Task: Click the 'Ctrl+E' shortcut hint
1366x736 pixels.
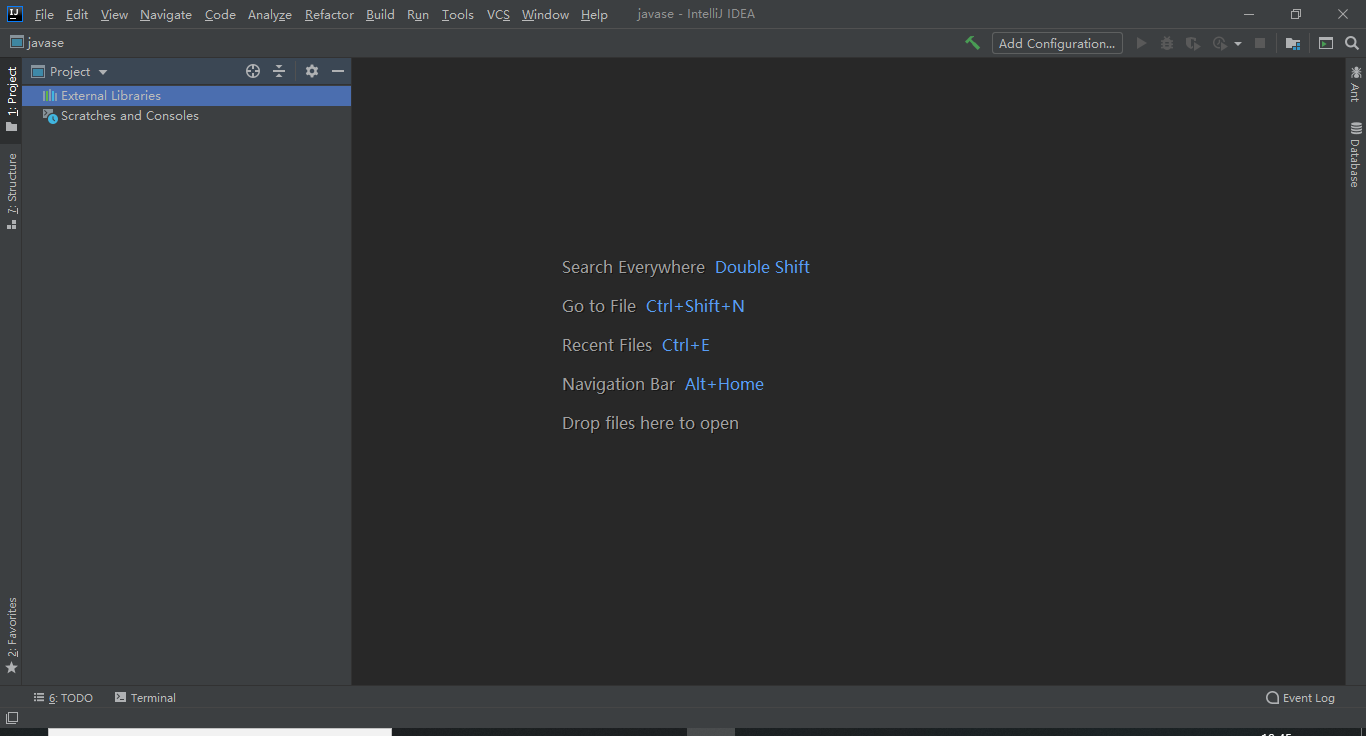Action: (x=686, y=345)
